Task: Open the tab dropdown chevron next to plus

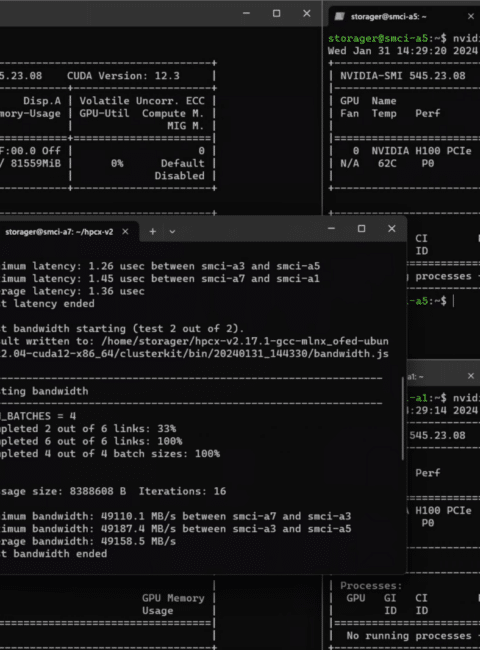Action: (172, 232)
